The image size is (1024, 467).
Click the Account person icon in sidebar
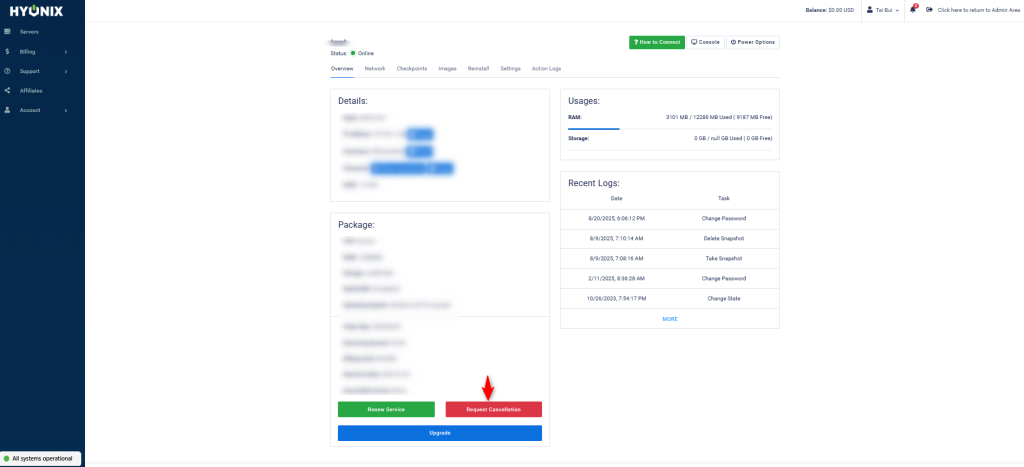coord(8,110)
